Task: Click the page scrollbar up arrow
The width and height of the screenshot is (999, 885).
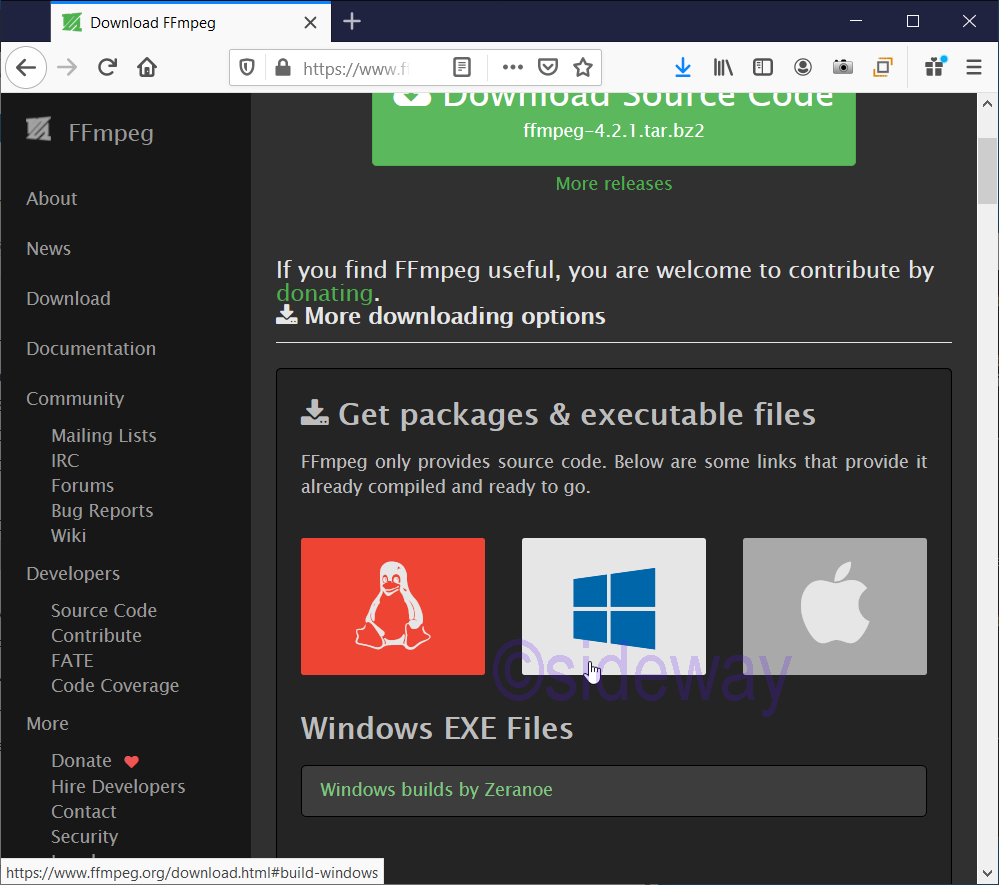Action: click(x=988, y=103)
